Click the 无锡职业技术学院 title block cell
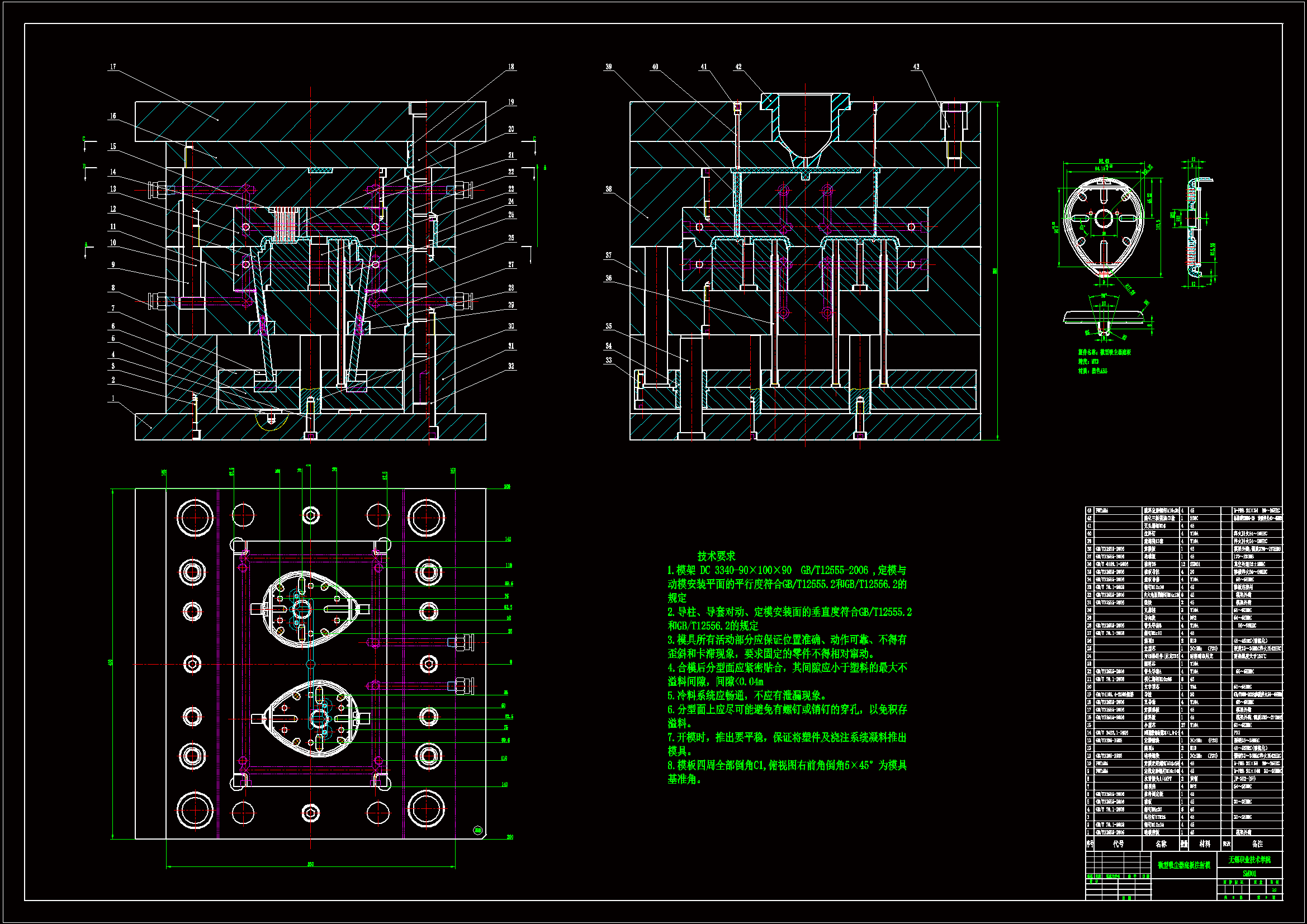 (x=1249, y=860)
